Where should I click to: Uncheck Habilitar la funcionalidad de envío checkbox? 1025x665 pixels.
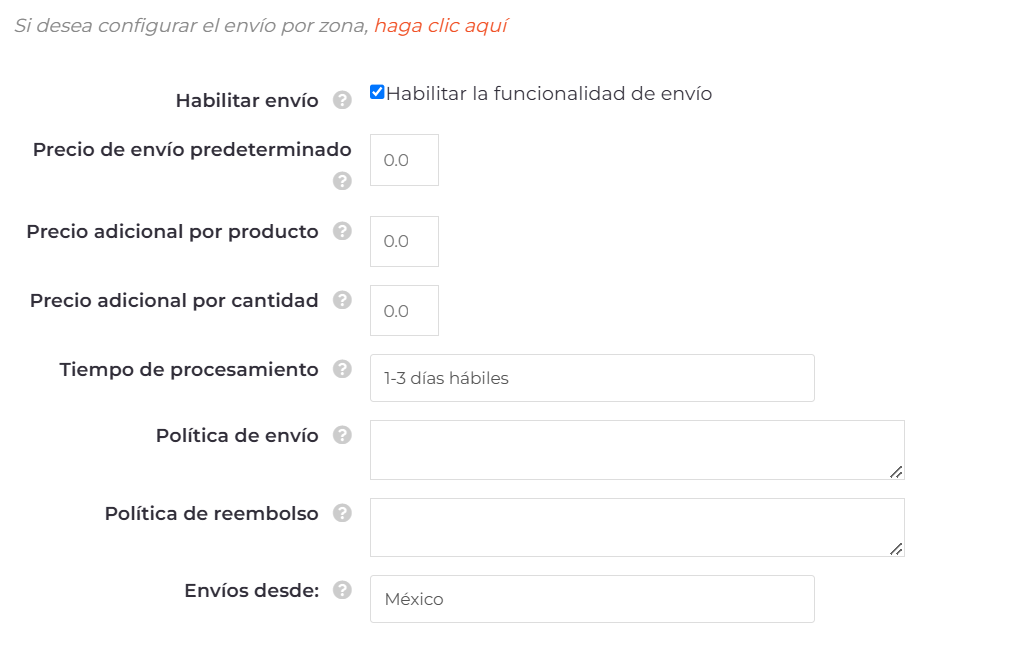377,93
